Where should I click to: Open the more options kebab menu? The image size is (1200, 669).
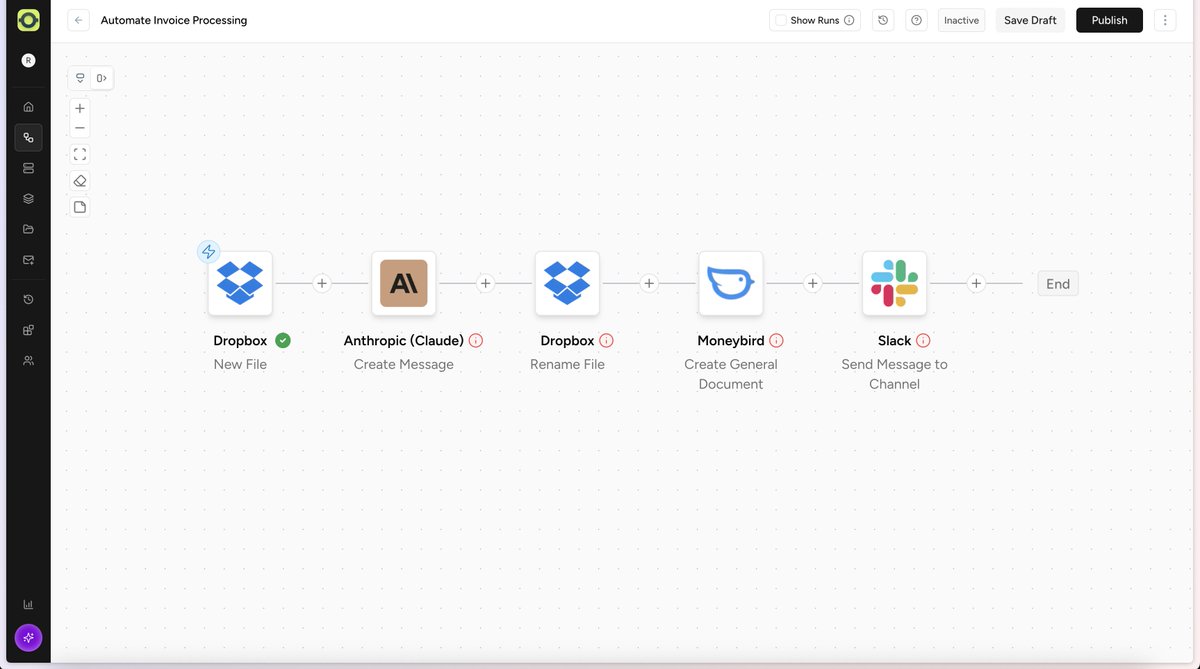[1165, 20]
